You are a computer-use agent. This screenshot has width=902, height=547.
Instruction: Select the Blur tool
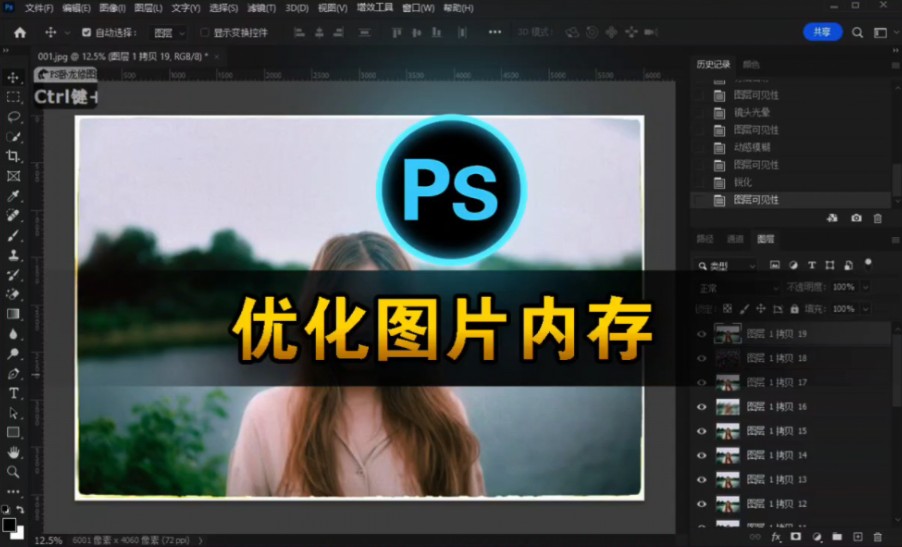[13, 334]
